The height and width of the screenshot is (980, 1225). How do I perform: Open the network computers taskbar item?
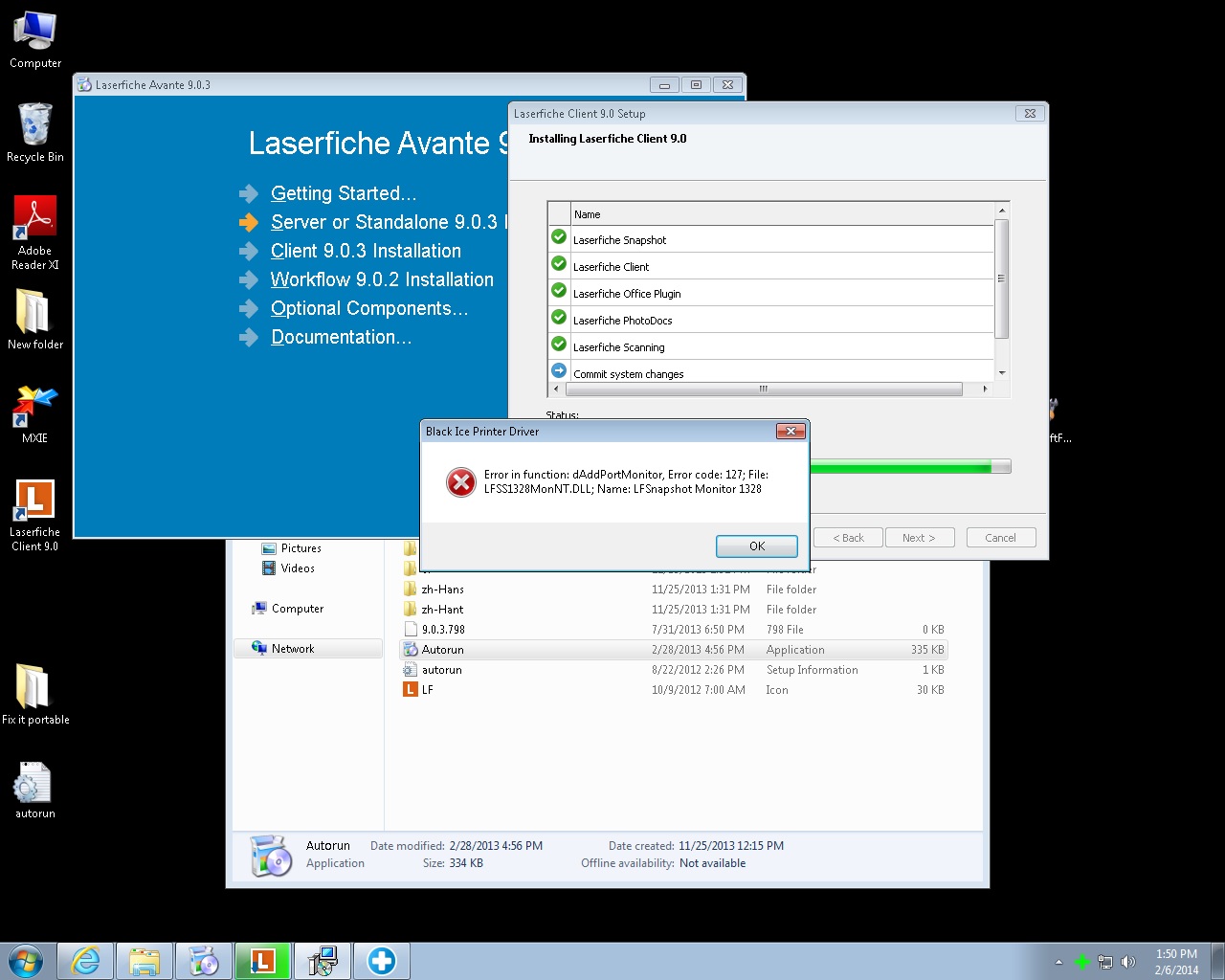(323, 961)
